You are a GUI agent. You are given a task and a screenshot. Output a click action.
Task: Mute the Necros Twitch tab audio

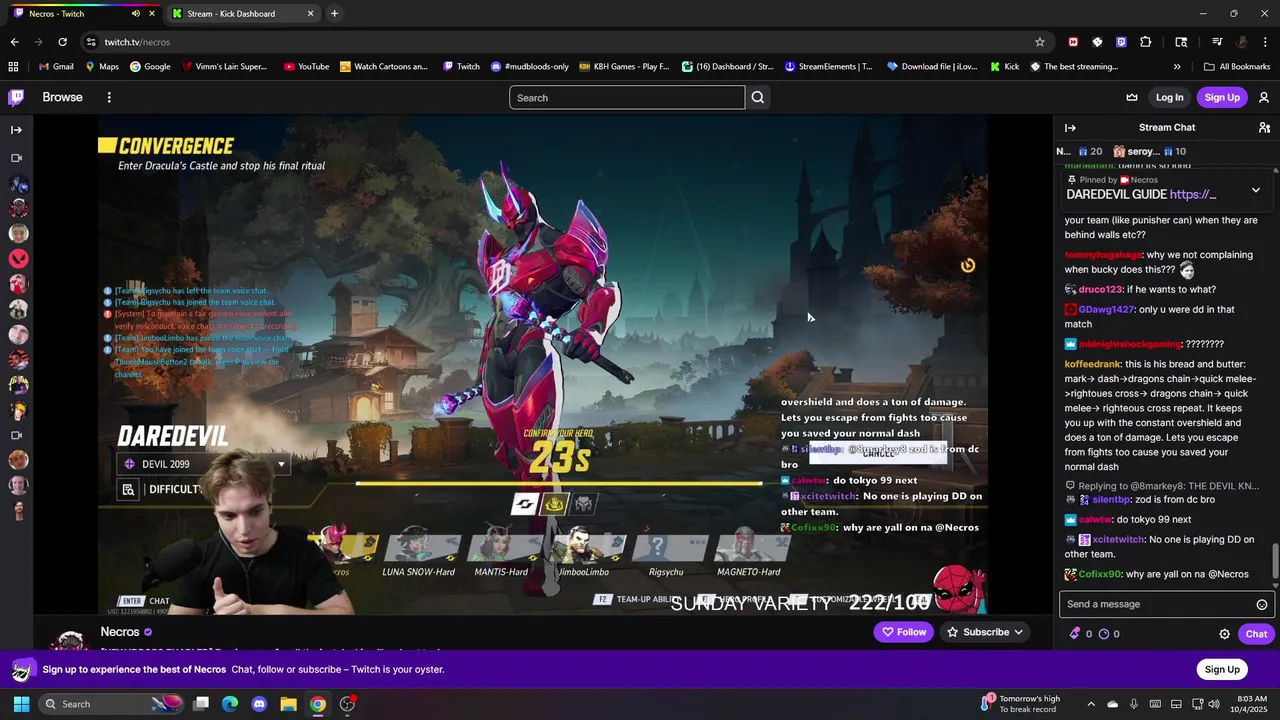point(136,14)
